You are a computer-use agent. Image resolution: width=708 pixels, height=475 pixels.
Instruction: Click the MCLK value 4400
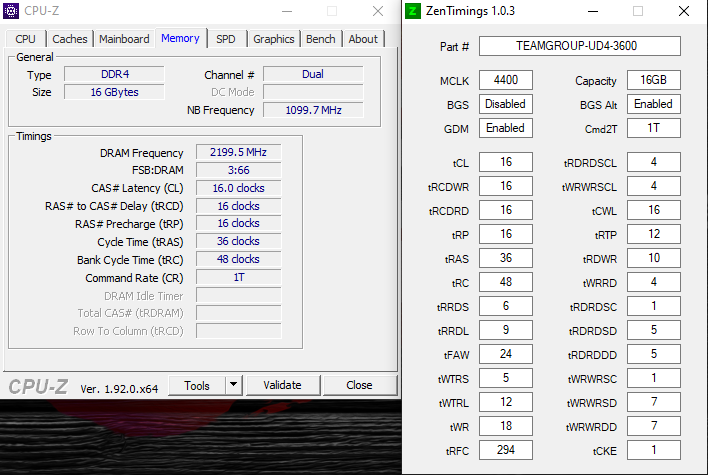tap(506, 80)
